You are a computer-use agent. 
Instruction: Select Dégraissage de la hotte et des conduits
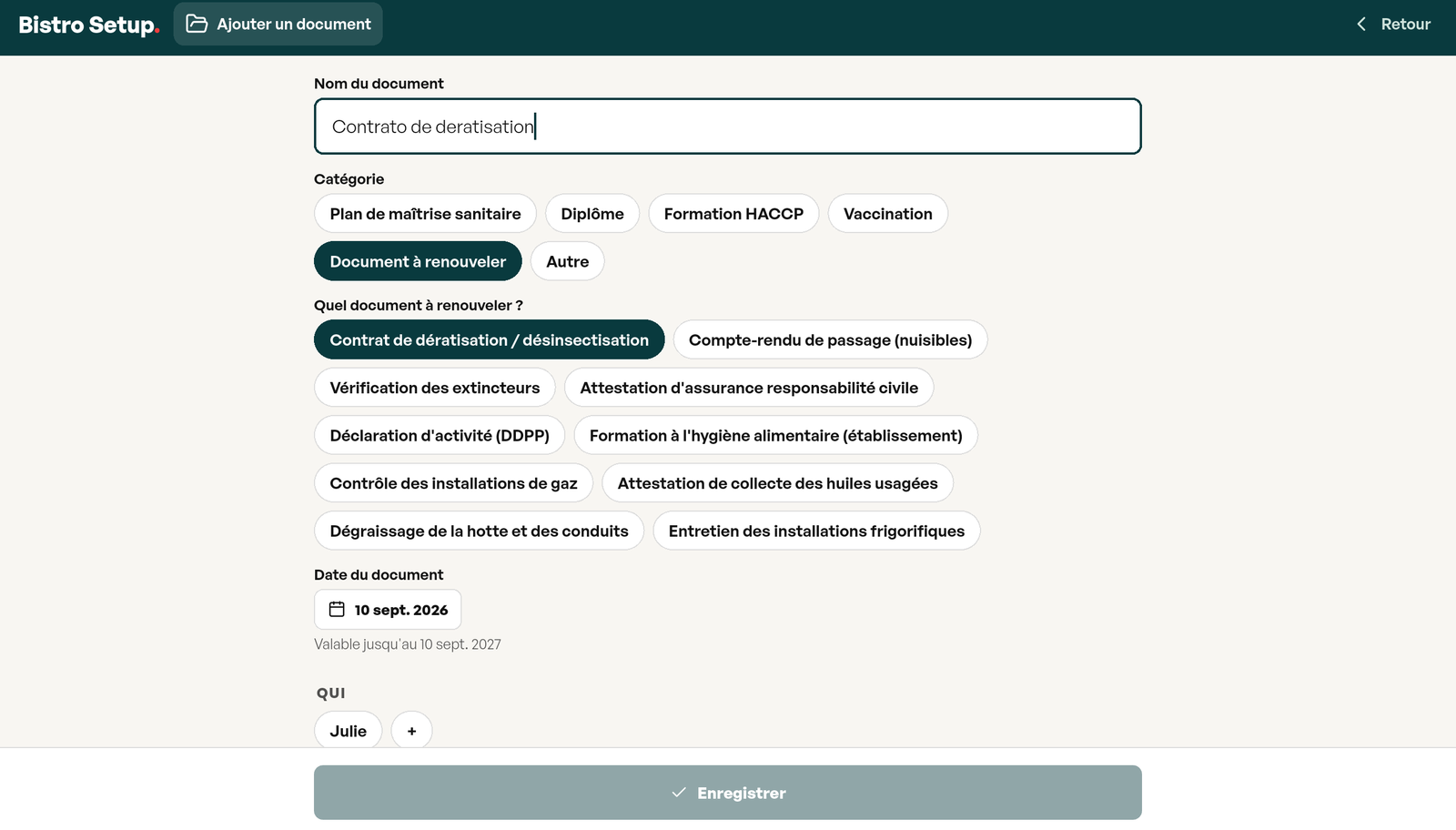click(480, 531)
